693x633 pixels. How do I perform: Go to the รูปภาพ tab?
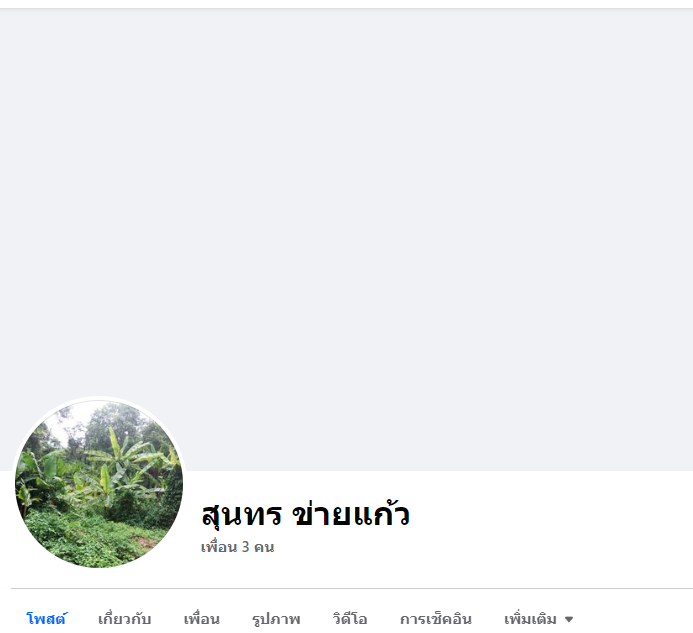(276, 618)
